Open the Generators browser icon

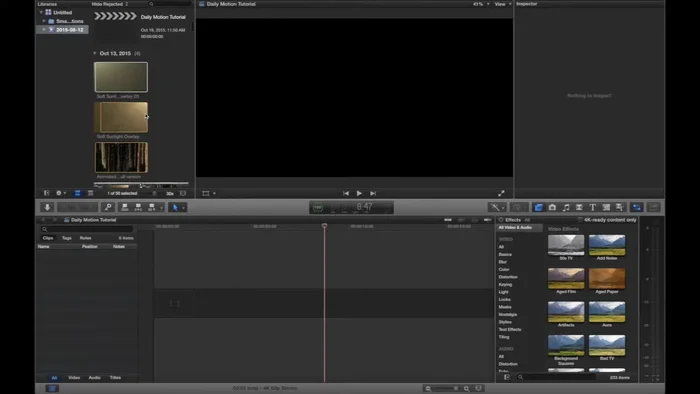(606, 207)
